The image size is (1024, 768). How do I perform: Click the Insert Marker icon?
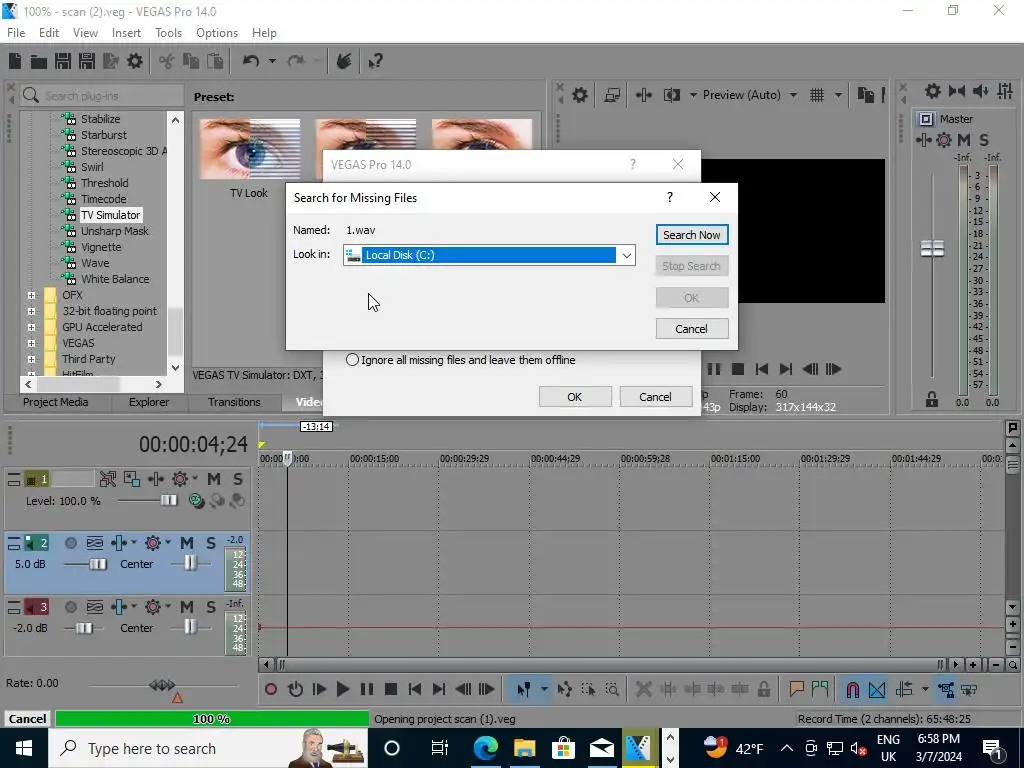point(796,689)
